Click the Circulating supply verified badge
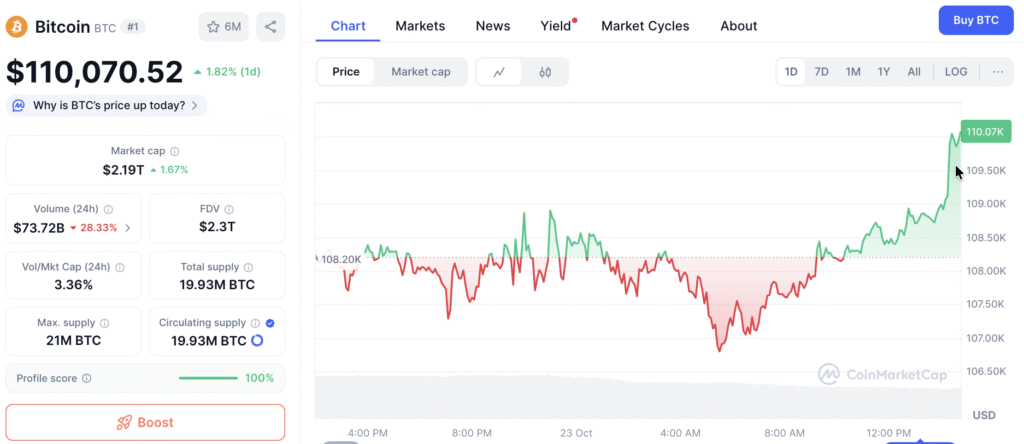The height and width of the screenshot is (444, 1024). pyautogui.click(x=270, y=323)
